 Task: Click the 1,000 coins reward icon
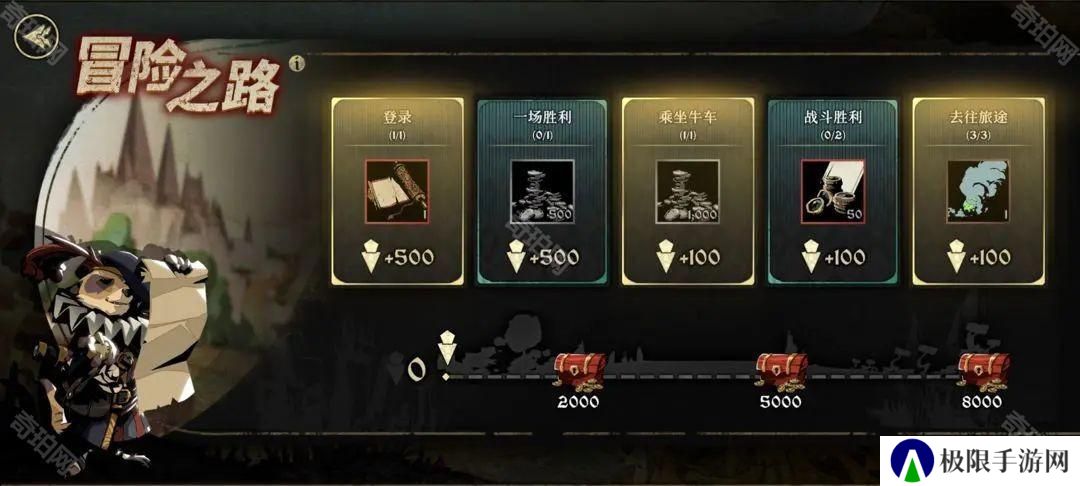click(687, 191)
